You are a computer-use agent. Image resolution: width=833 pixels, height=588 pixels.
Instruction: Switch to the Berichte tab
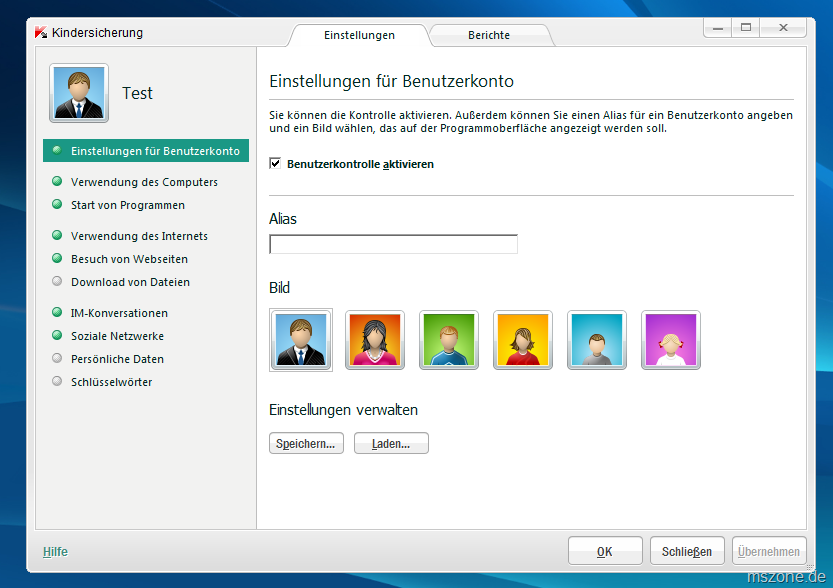pyautogui.click(x=489, y=35)
